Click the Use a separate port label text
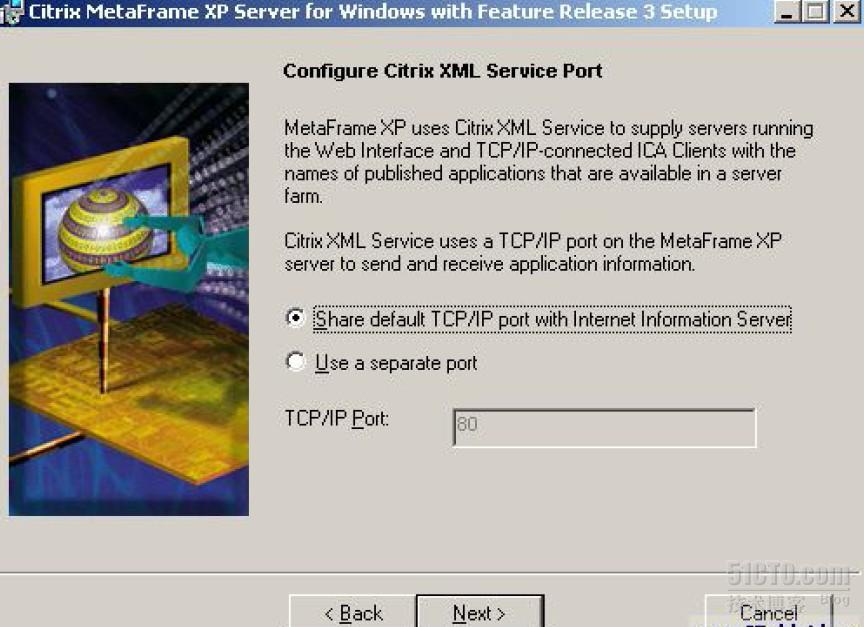864x627 pixels. 396,364
